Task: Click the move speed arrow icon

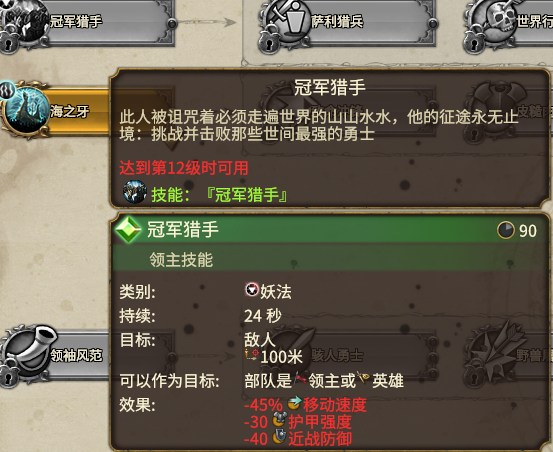Action: pyautogui.click(x=294, y=403)
